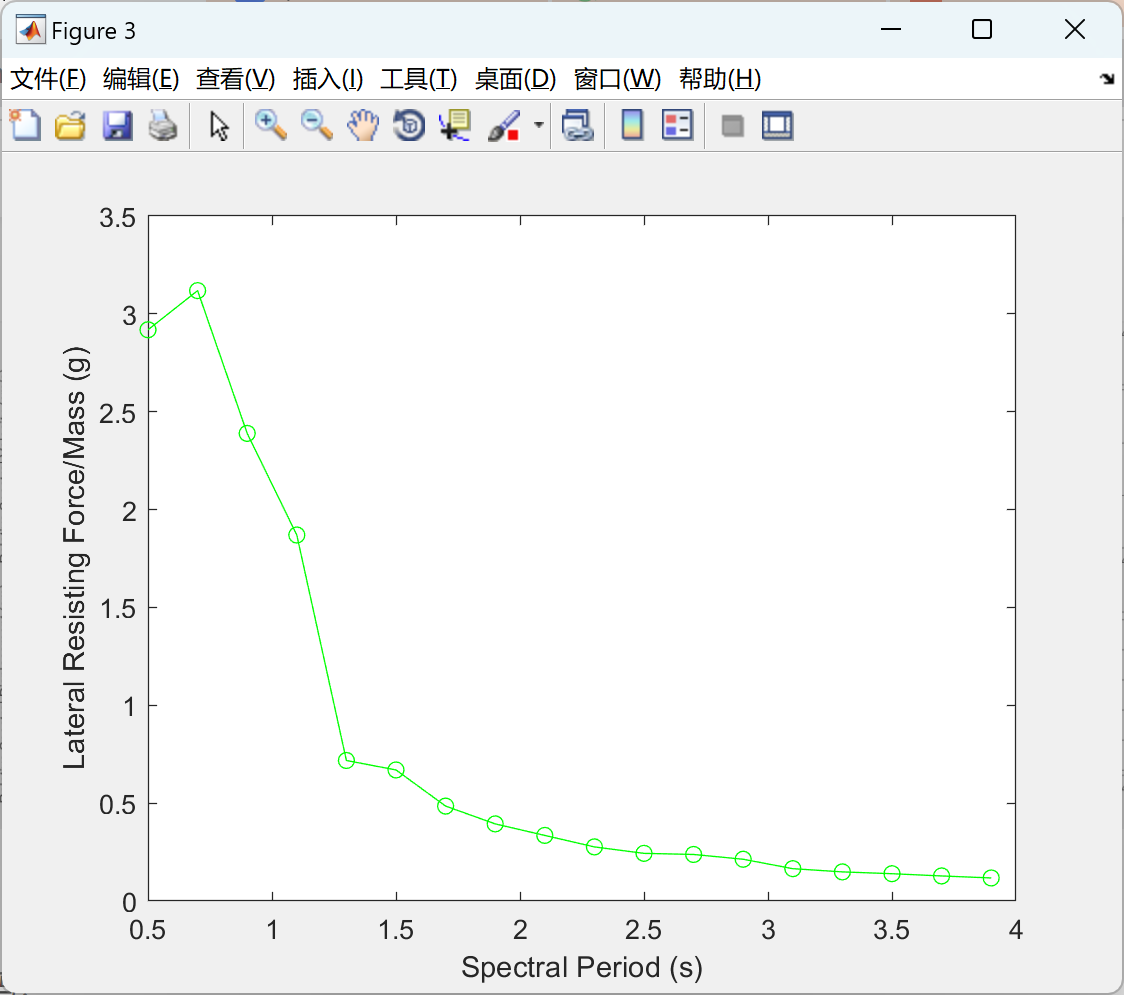Click the y-axis label Lateral Resisting Force/Mass
This screenshot has width=1124, height=995.
coord(75,558)
